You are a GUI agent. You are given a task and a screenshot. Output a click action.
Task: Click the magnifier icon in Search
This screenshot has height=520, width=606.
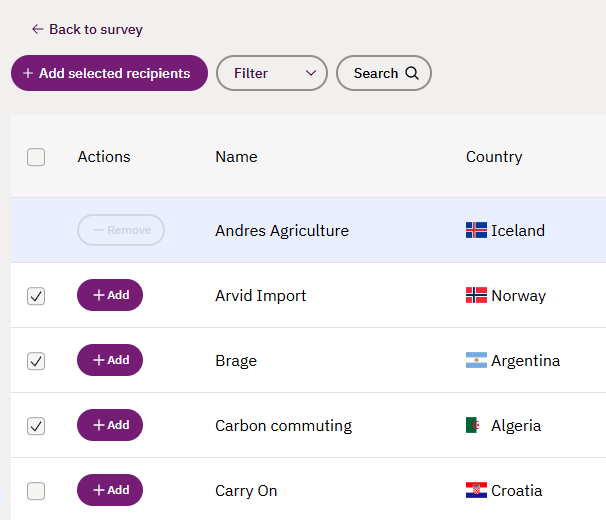click(412, 73)
